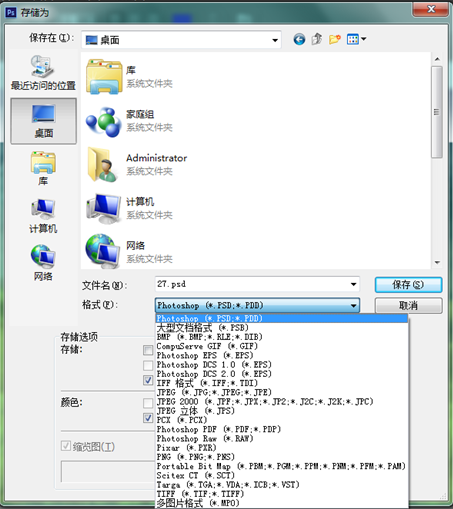
Task: Click the 取消 cancel button
Action: [408, 305]
